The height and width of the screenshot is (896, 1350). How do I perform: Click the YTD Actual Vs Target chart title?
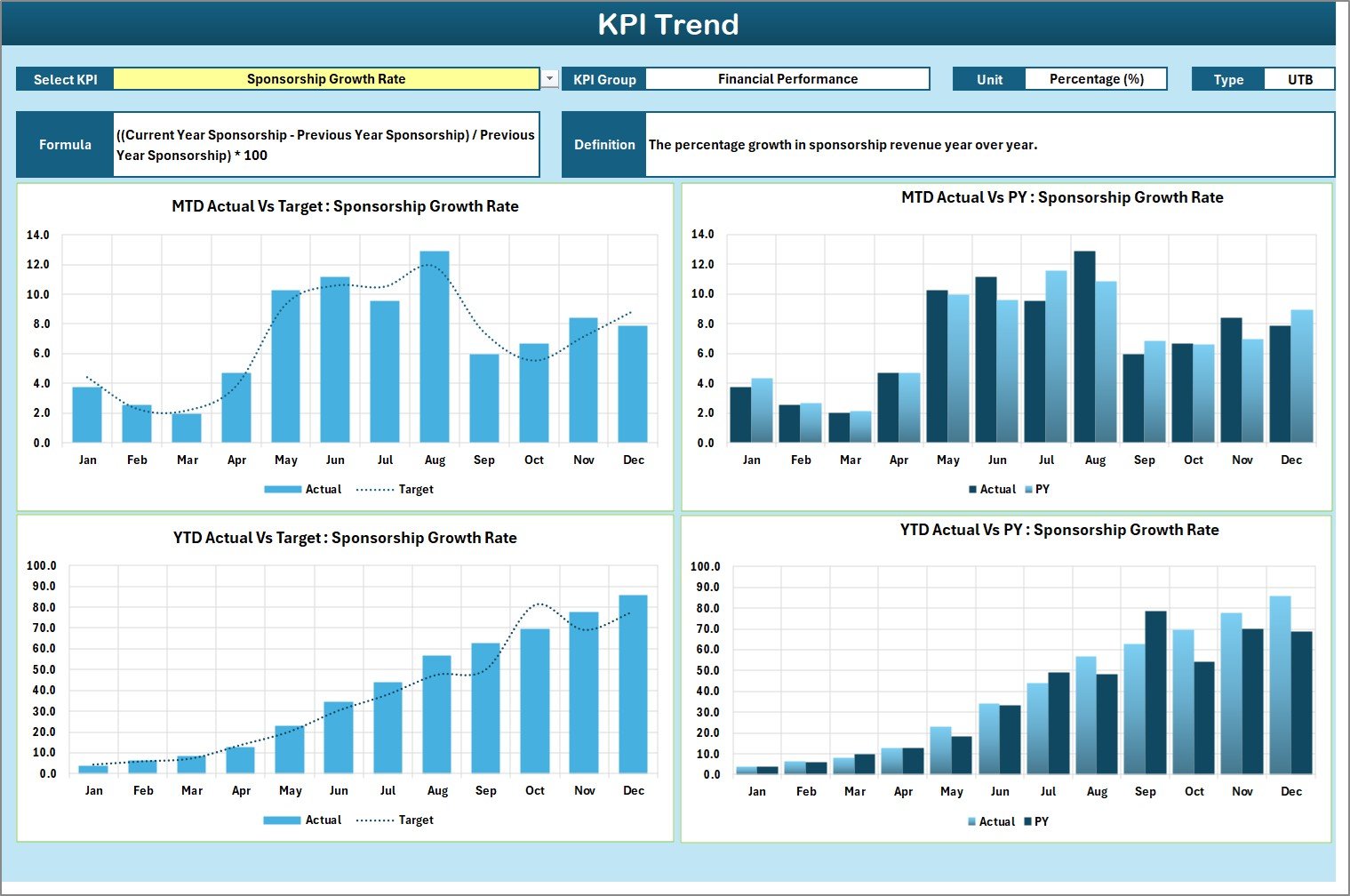click(345, 538)
